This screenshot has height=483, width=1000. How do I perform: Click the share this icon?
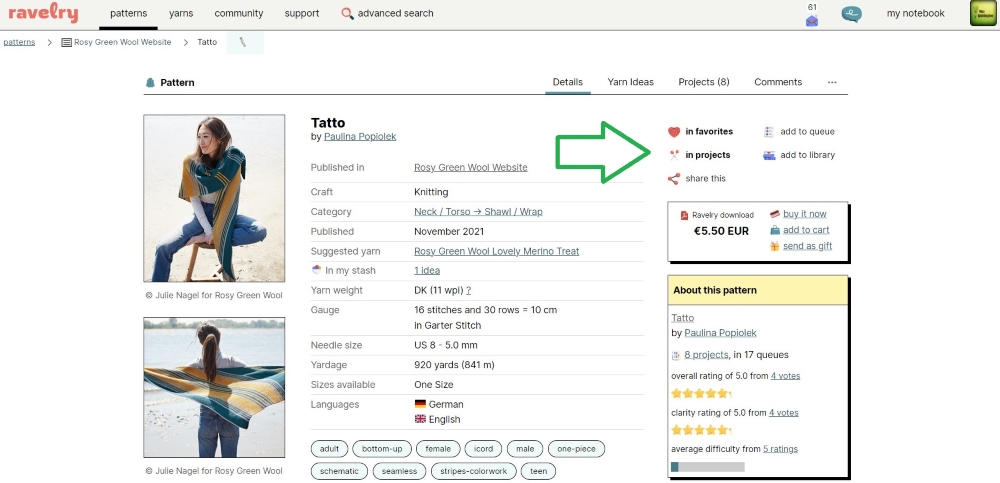674,179
